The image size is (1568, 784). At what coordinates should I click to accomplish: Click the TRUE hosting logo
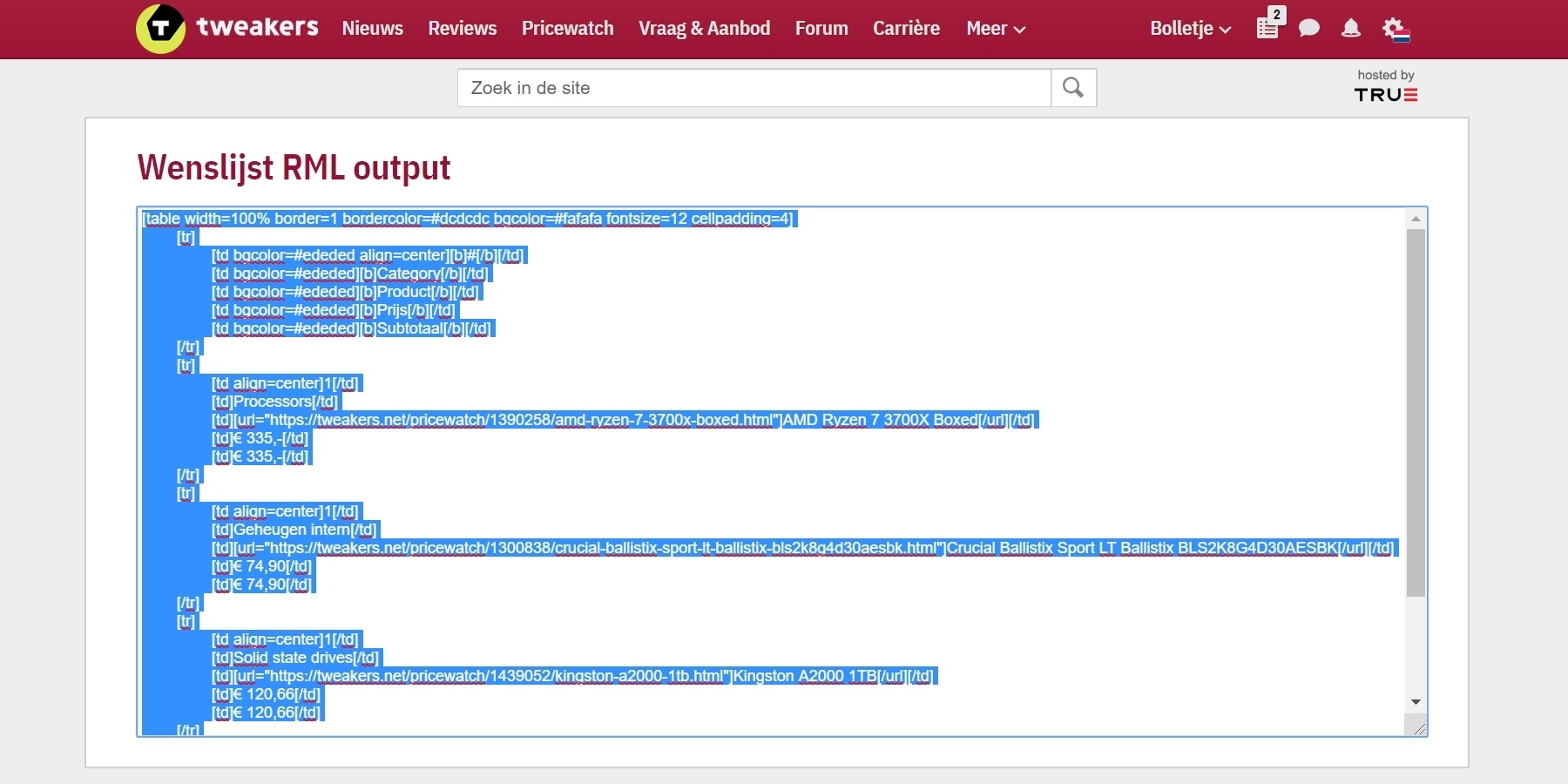[x=1386, y=95]
